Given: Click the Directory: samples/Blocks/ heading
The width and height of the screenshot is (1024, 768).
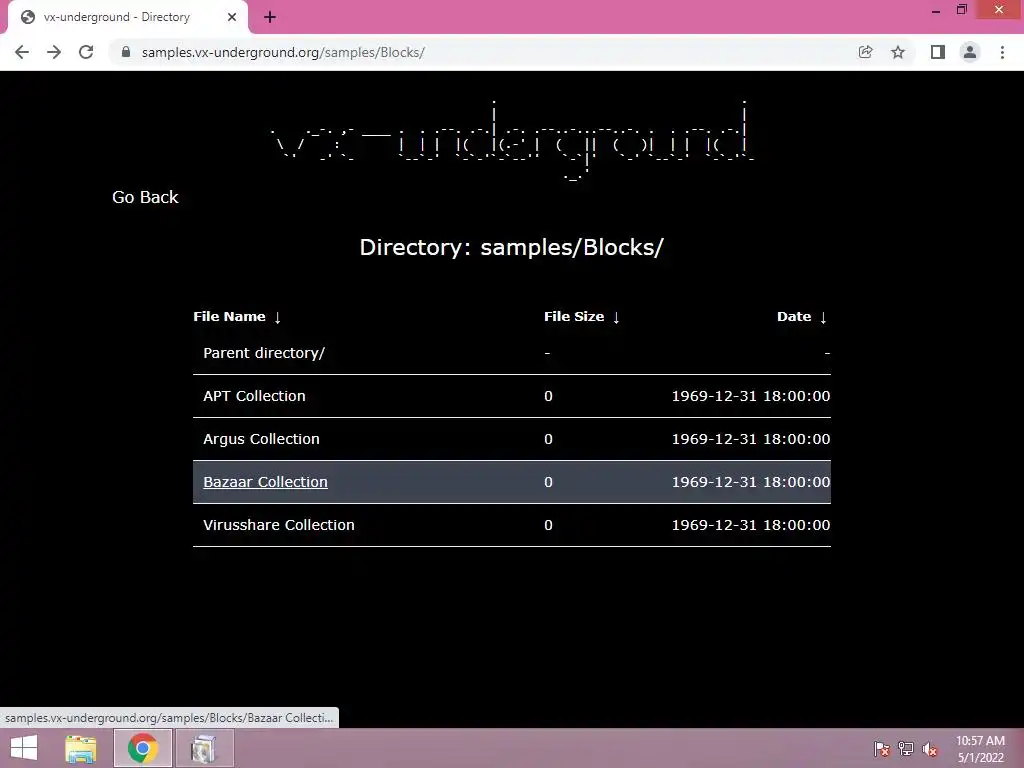Looking at the screenshot, I should 511,248.
